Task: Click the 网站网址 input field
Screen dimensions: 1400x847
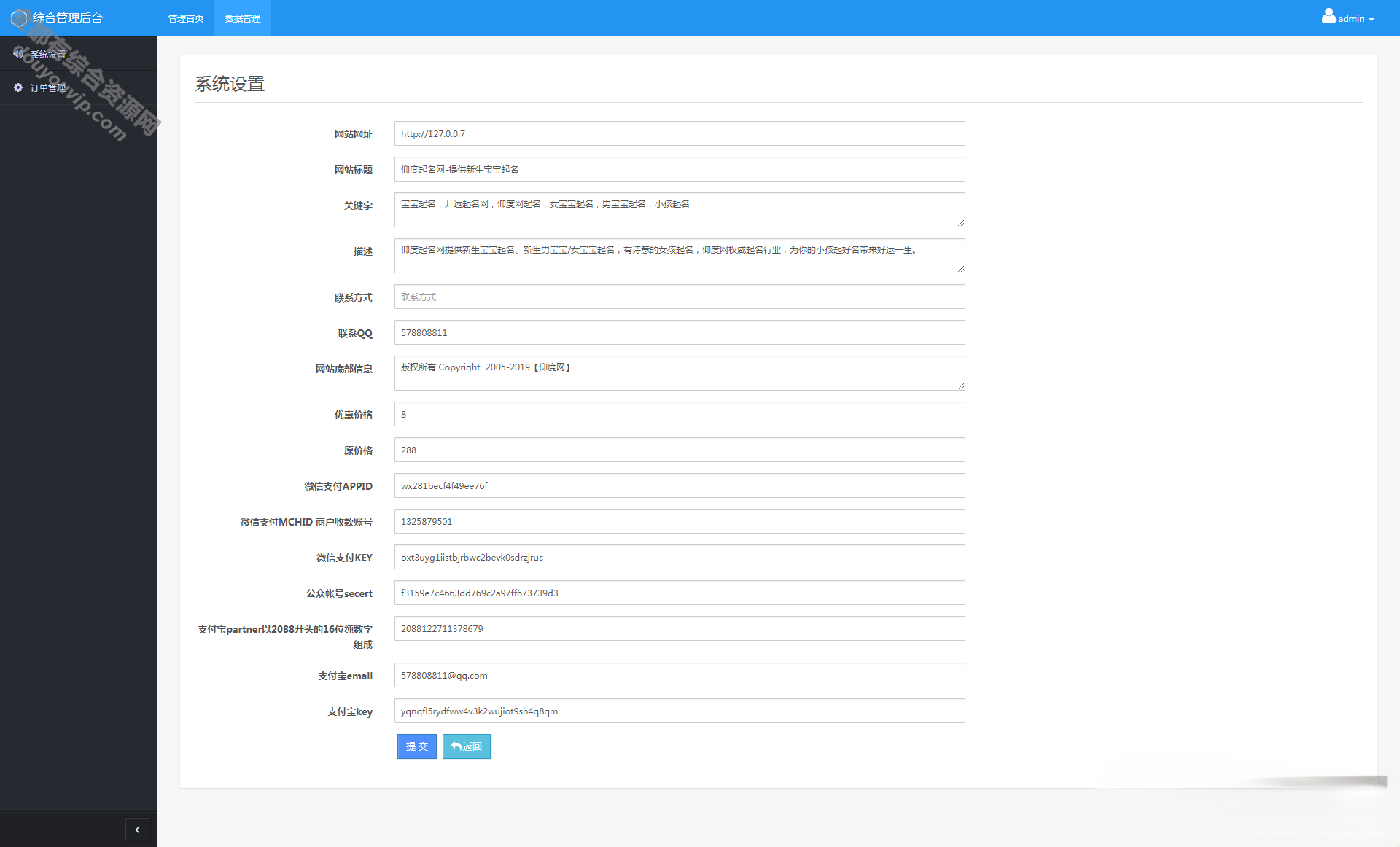Action: point(680,133)
